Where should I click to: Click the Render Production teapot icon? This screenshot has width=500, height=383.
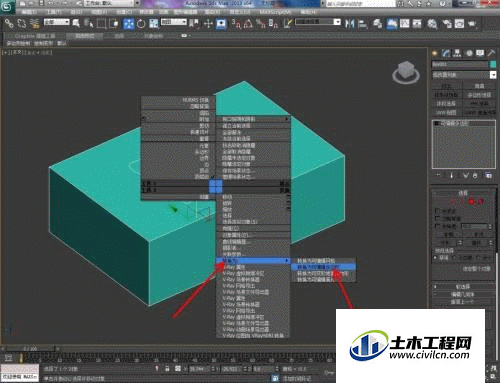[472, 23]
